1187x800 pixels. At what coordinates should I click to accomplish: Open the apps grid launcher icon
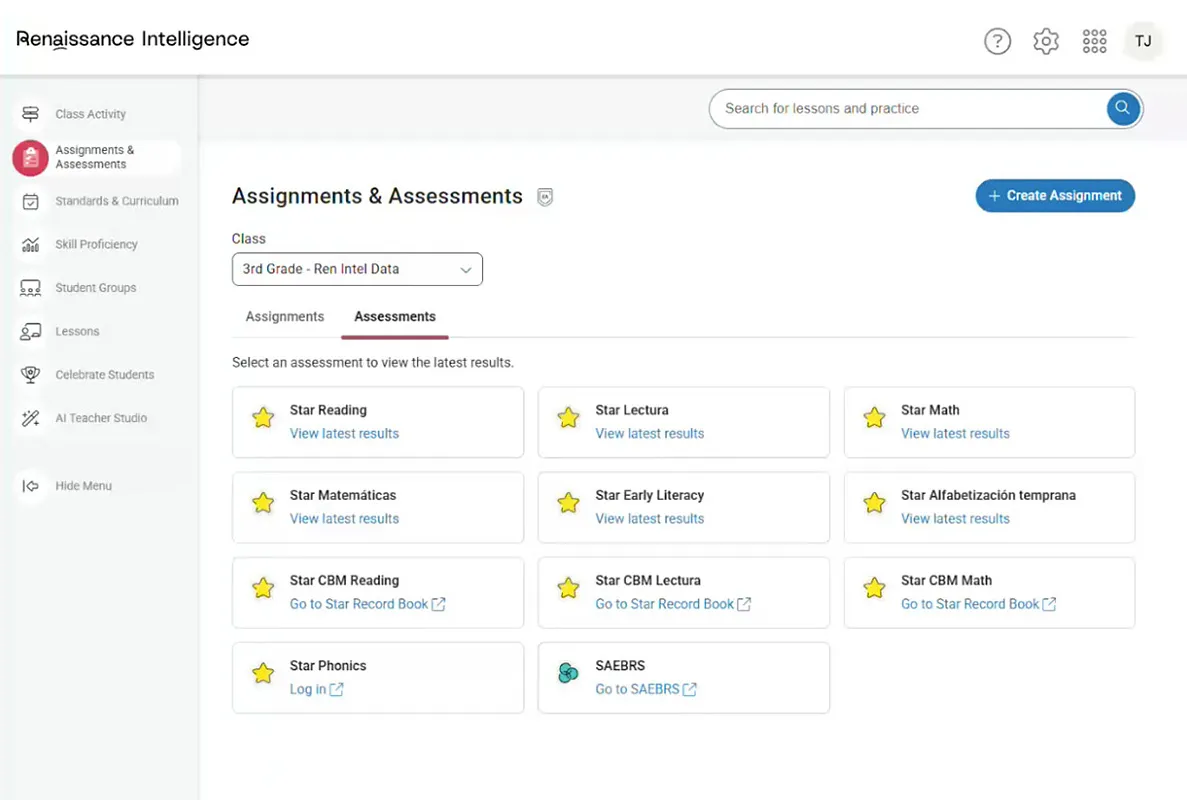click(x=1094, y=41)
